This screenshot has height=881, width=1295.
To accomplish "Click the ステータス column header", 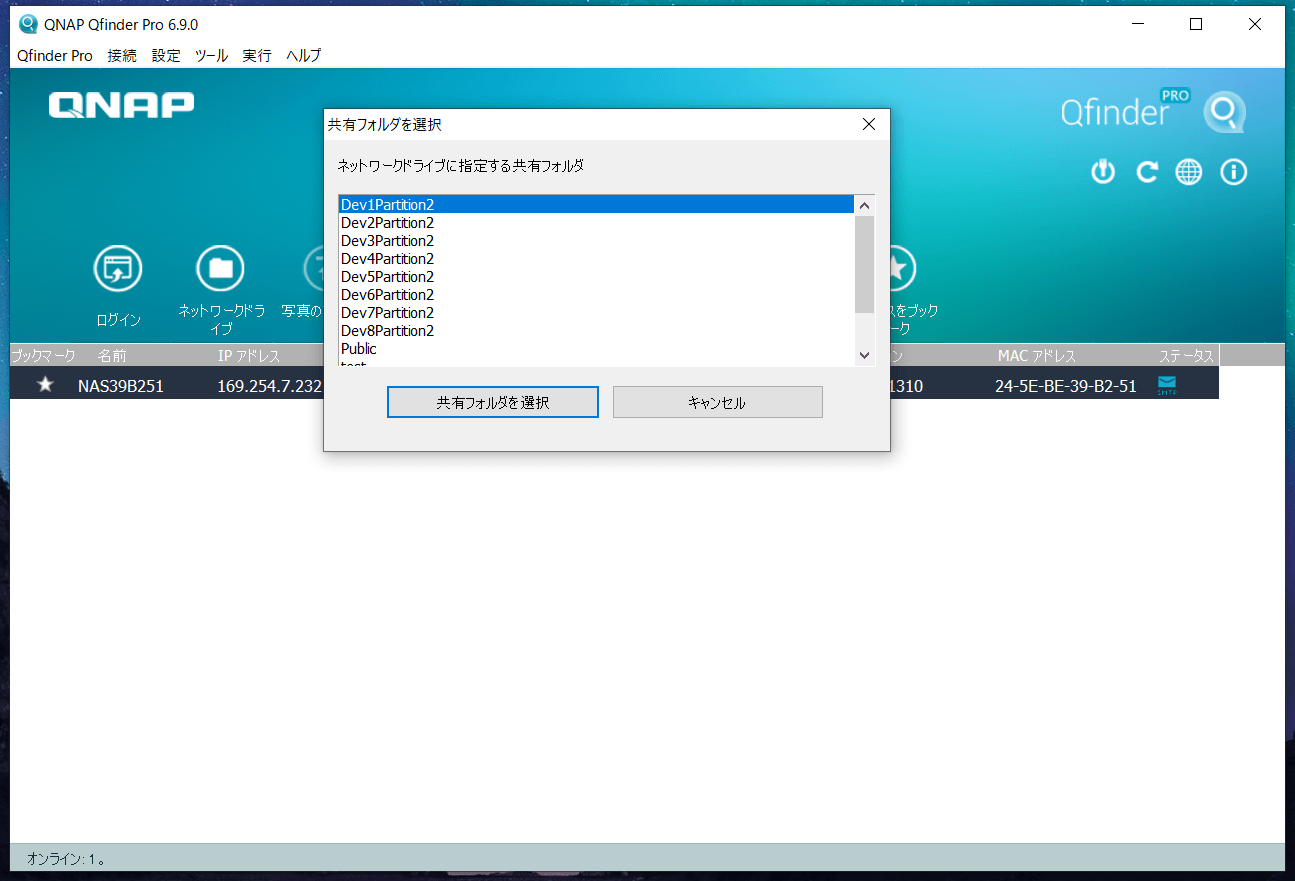I will click(1186, 356).
